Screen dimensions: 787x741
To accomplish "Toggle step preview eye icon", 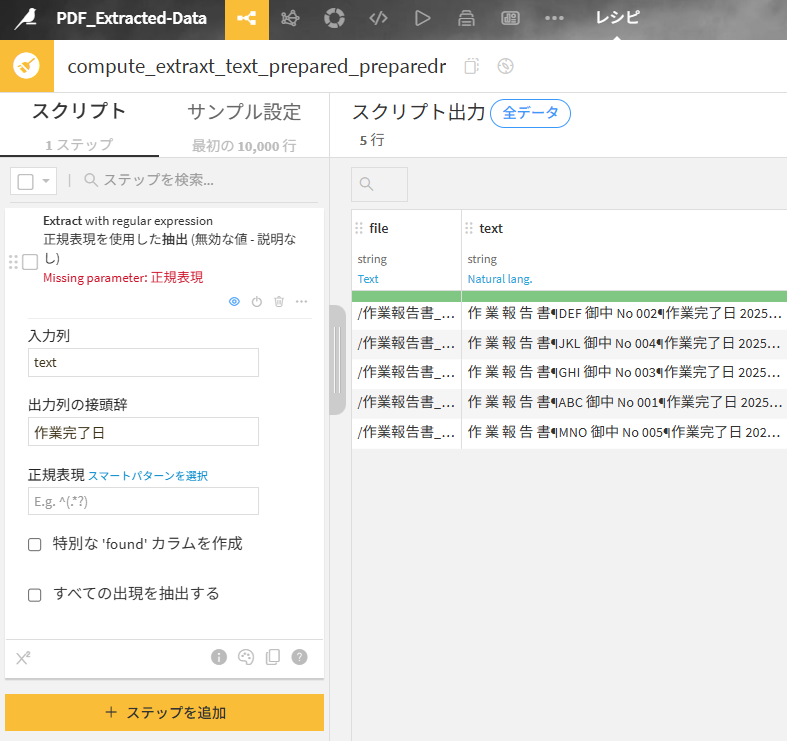I will point(234,301).
